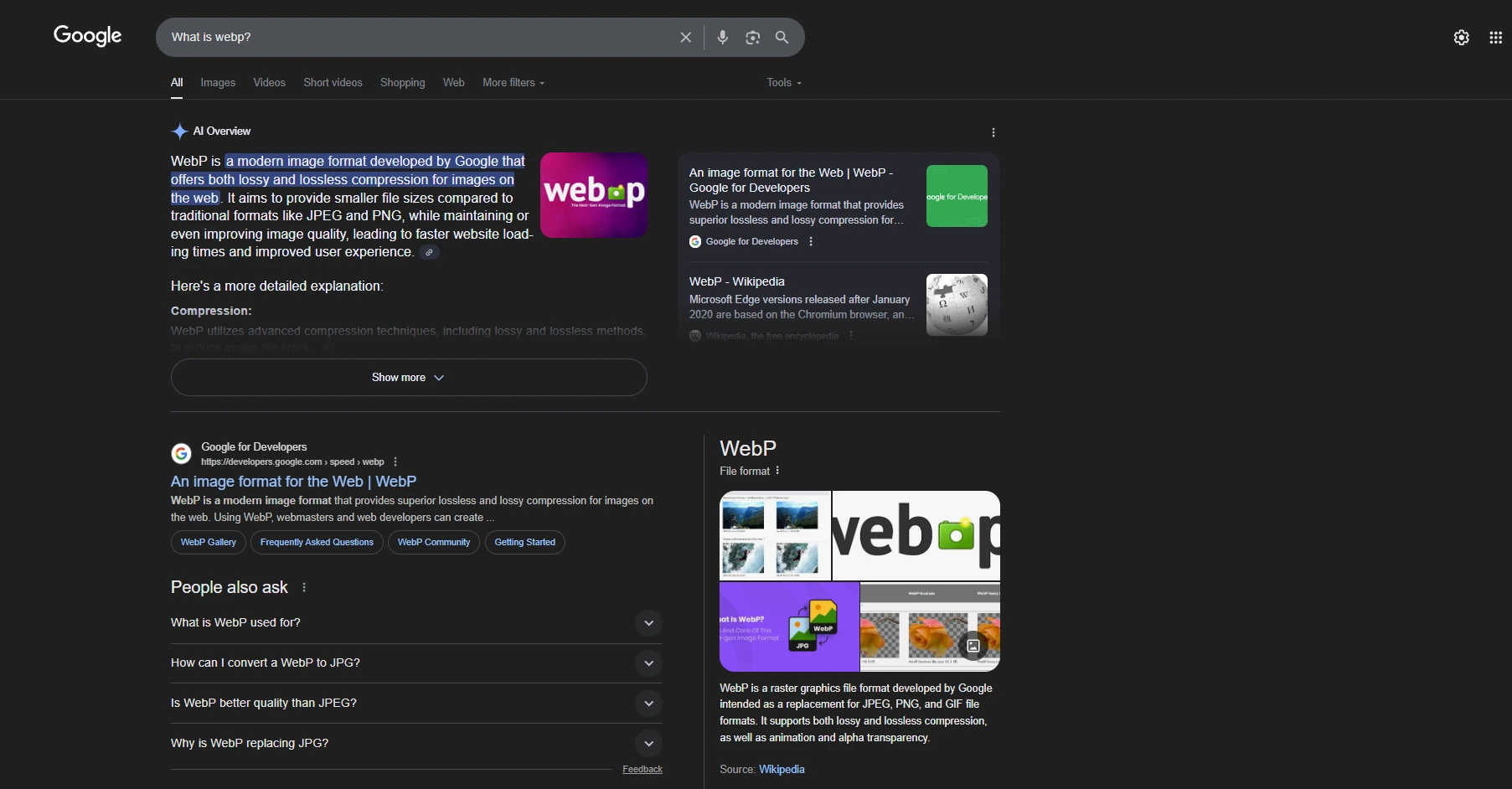This screenshot has height=789, width=1512.
Task: Expand AI Overview with Show more
Action: 409,378
